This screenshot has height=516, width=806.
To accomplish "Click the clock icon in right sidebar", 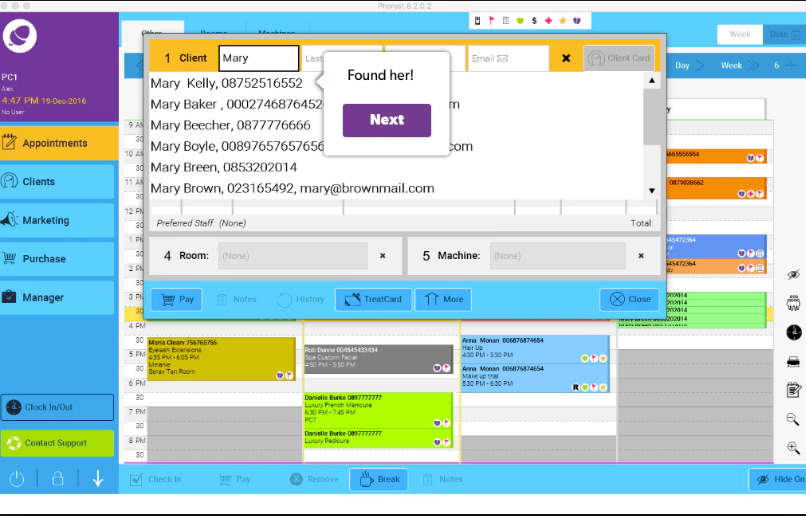I will [x=793, y=332].
